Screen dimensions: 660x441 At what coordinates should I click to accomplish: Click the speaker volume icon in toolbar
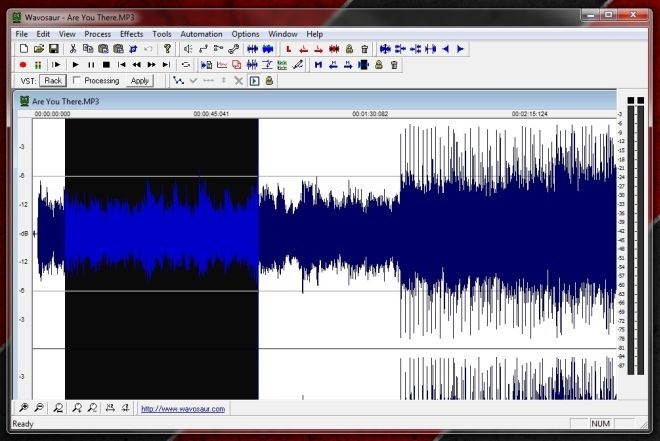coord(188,49)
